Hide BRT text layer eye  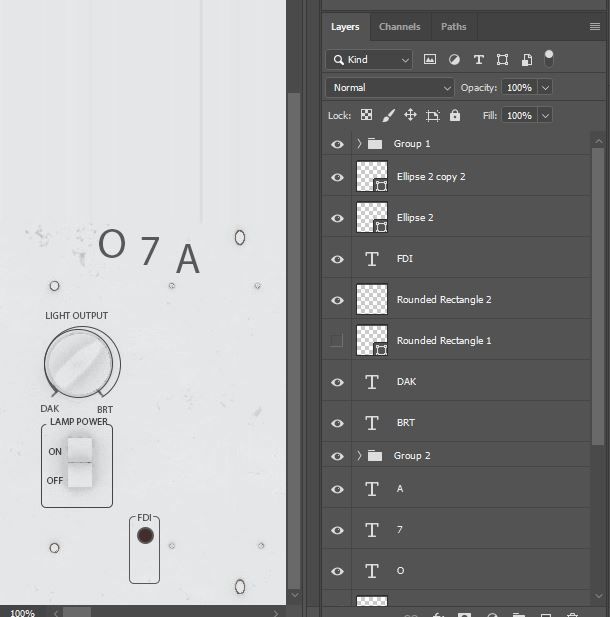tap(337, 423)
